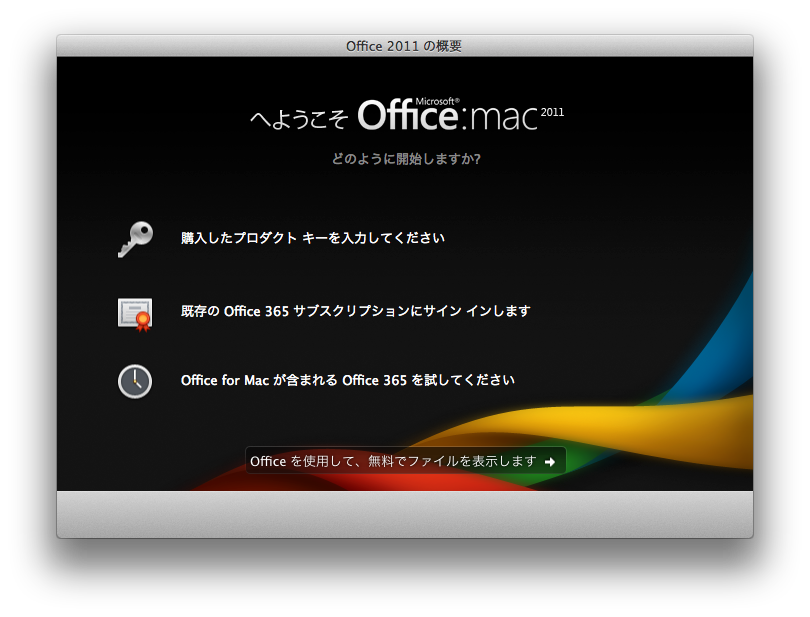Select Office for Mac が含まれる Office 365 を試してください

coord(348,380)
